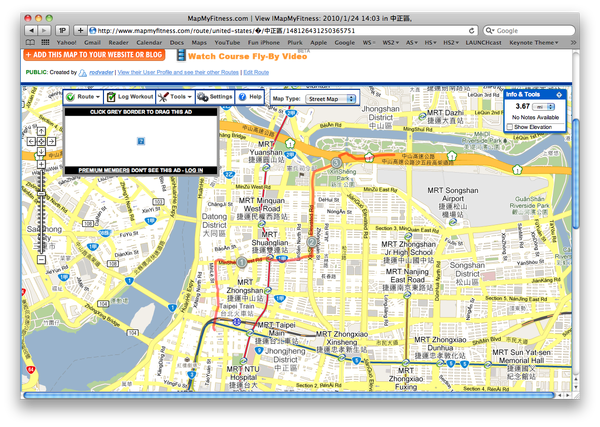Reload the page using the refresh icon

472,31
